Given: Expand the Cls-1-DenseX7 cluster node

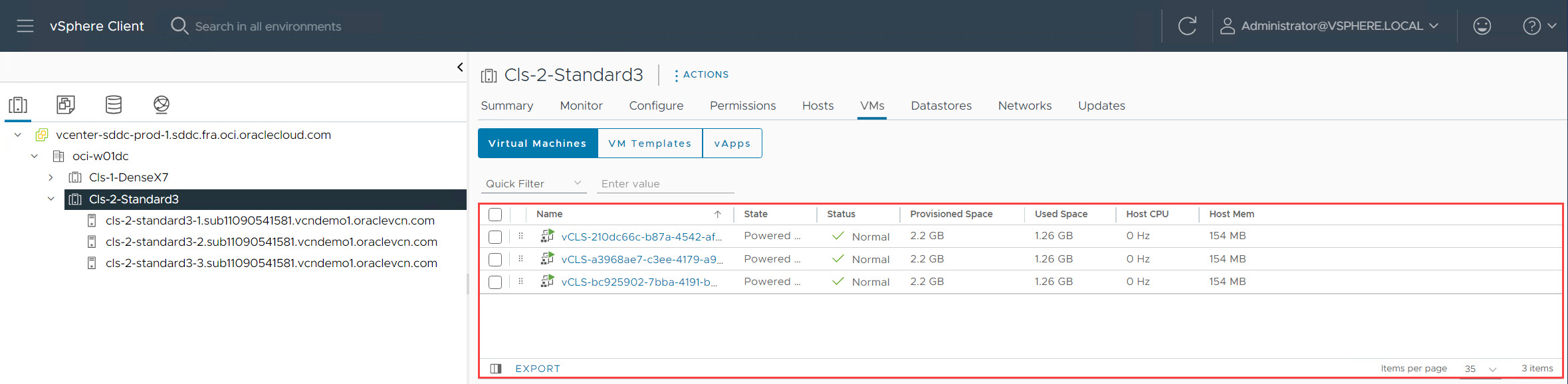Looking at the screenshot, I should [x=51, y=177].
